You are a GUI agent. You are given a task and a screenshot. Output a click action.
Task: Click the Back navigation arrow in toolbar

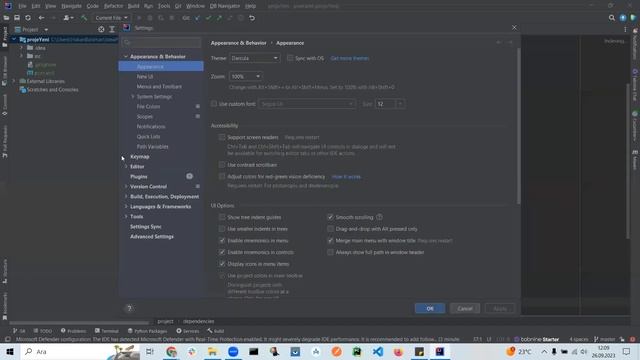tap(41, 18)
